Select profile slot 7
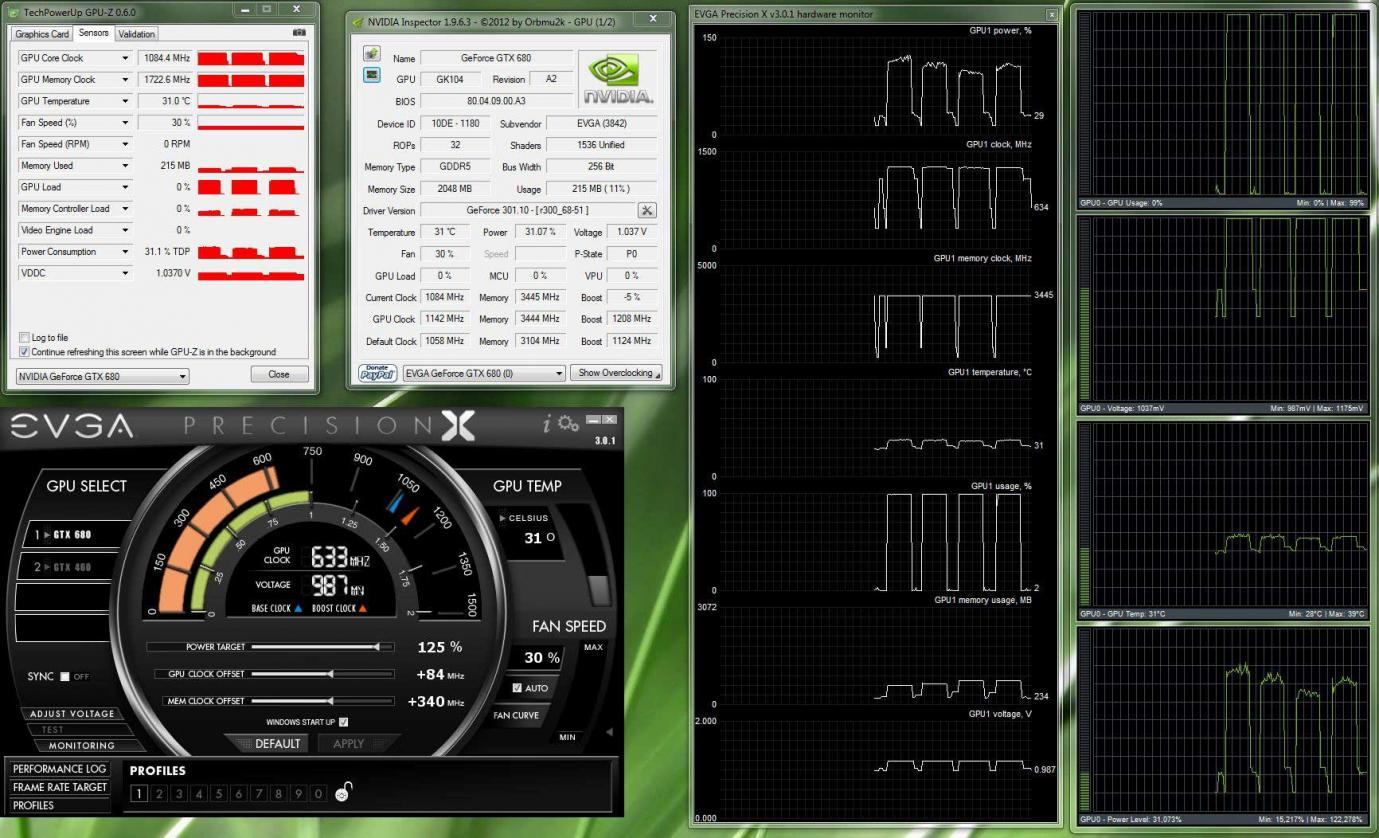 coord(259,793)
